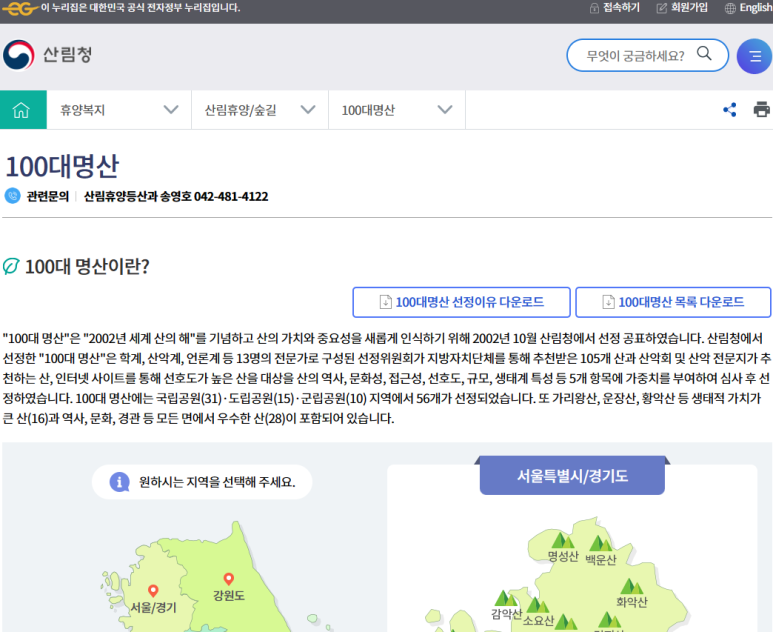
Task: Open the hamburger main menu button
Action: point(754,56)
